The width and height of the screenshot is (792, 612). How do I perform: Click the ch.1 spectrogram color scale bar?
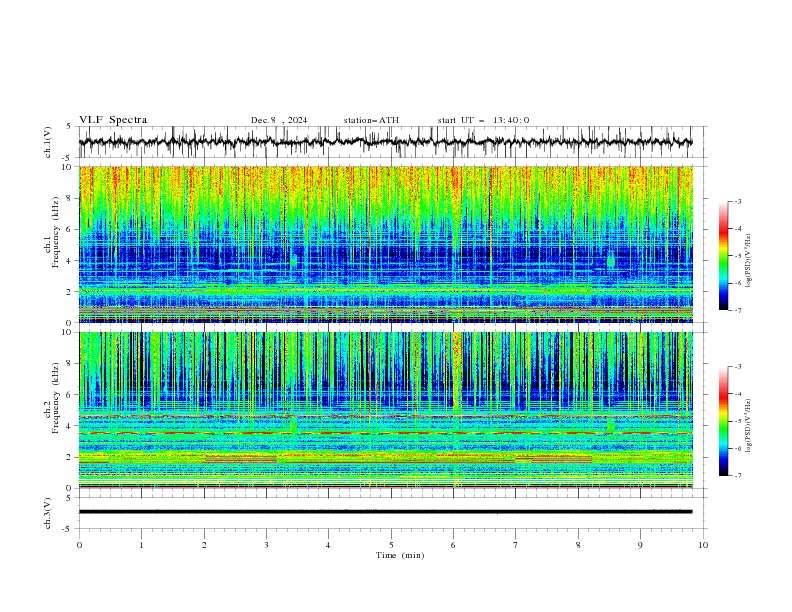[724, 256]
